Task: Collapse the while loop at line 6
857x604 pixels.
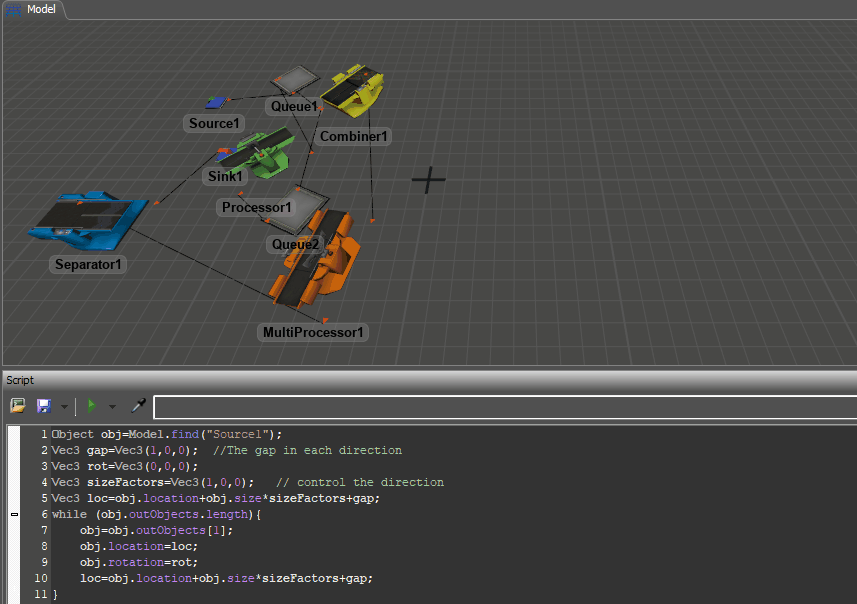Action: [x=13, y=514]
